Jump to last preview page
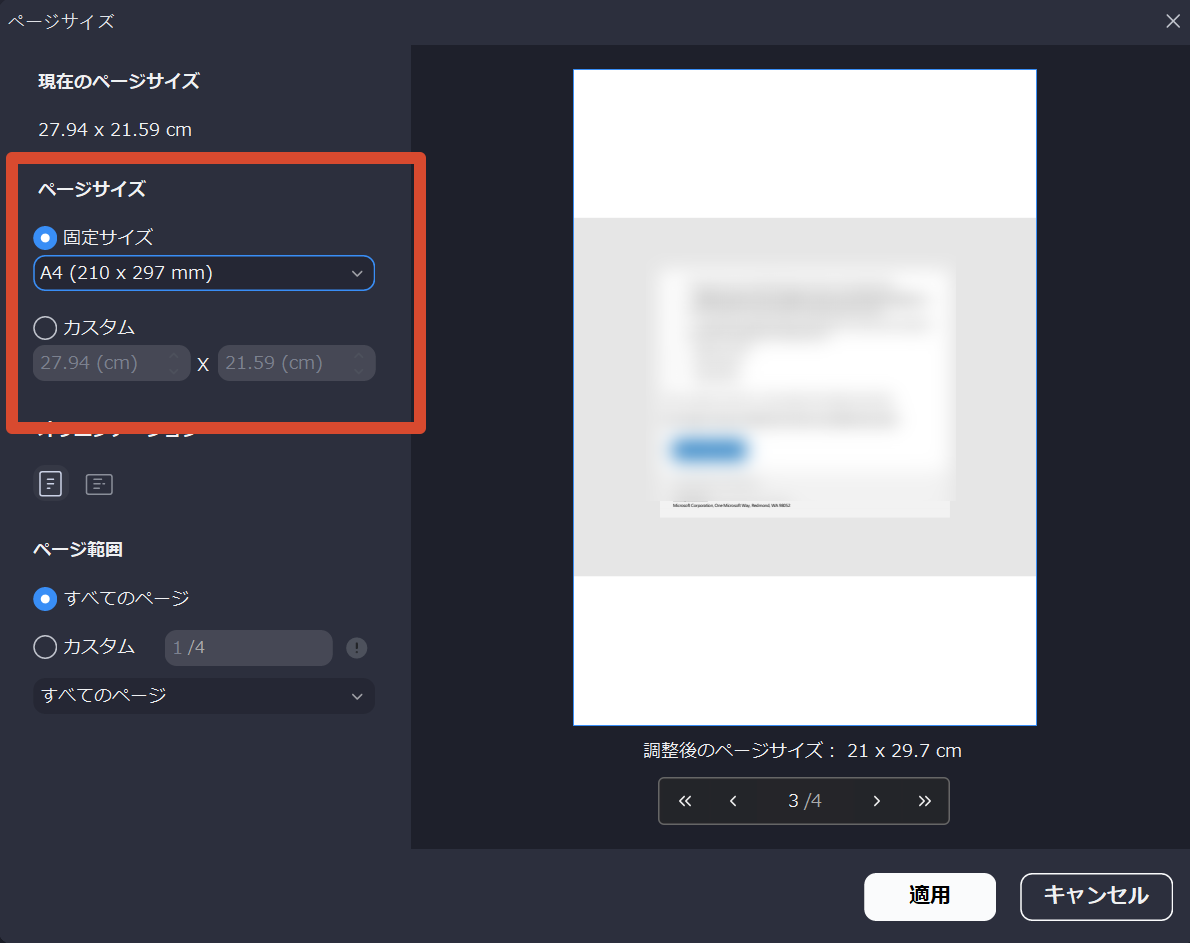Screen dimensions: 1190x943 pos(924,801)
